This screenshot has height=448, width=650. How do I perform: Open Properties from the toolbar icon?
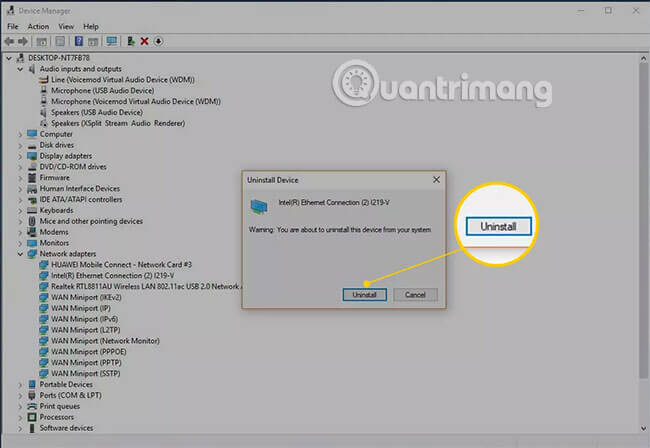[60, 41]
